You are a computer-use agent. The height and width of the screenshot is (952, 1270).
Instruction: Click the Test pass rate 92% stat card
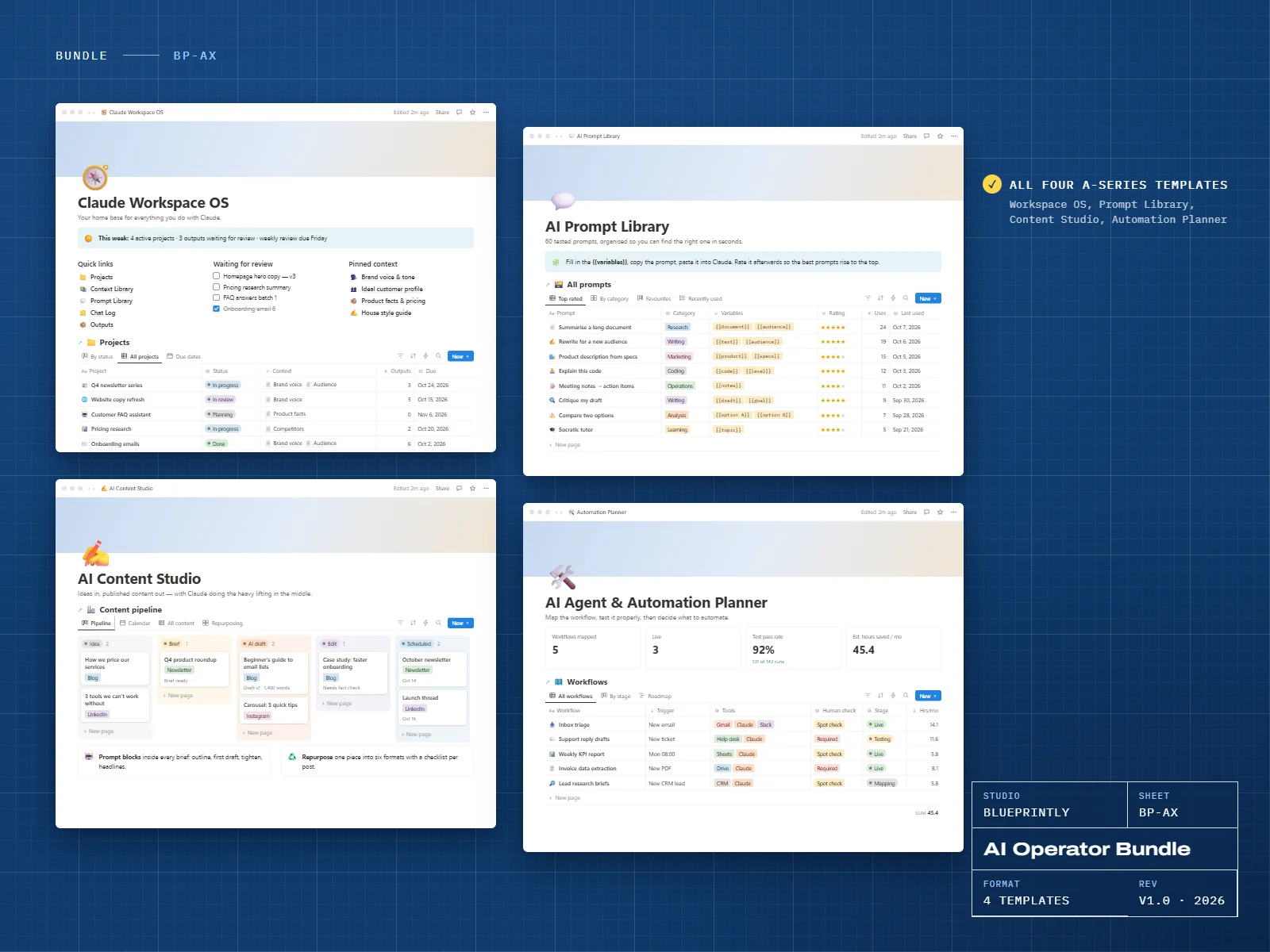[x=793, y=648]
